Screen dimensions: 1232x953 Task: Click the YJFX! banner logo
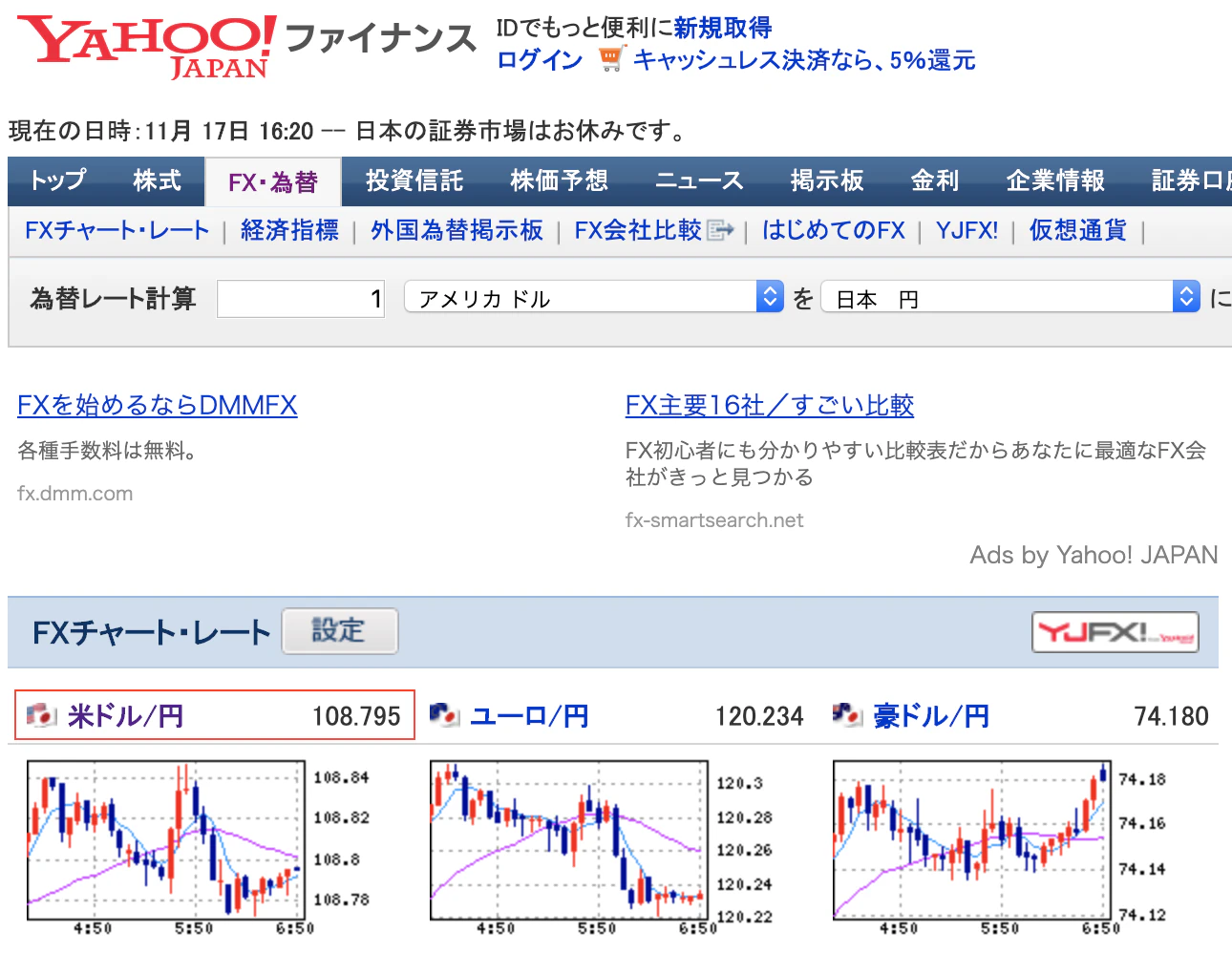tap(1115, 632)
